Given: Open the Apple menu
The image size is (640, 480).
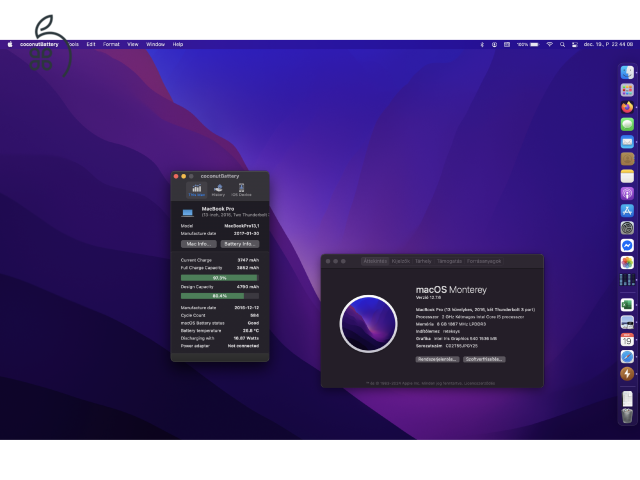Looking at the screenshot, I should point(9,44).
